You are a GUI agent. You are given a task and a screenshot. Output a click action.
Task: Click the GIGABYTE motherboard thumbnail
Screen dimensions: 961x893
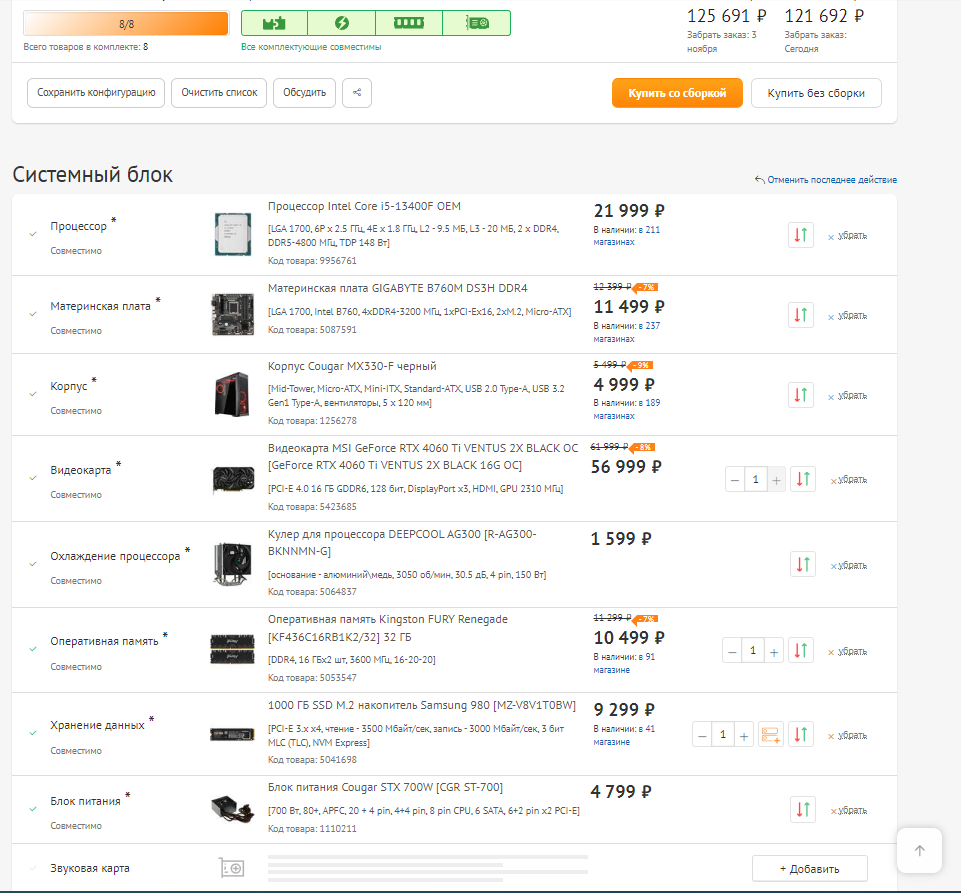click(x=233, y=314)
